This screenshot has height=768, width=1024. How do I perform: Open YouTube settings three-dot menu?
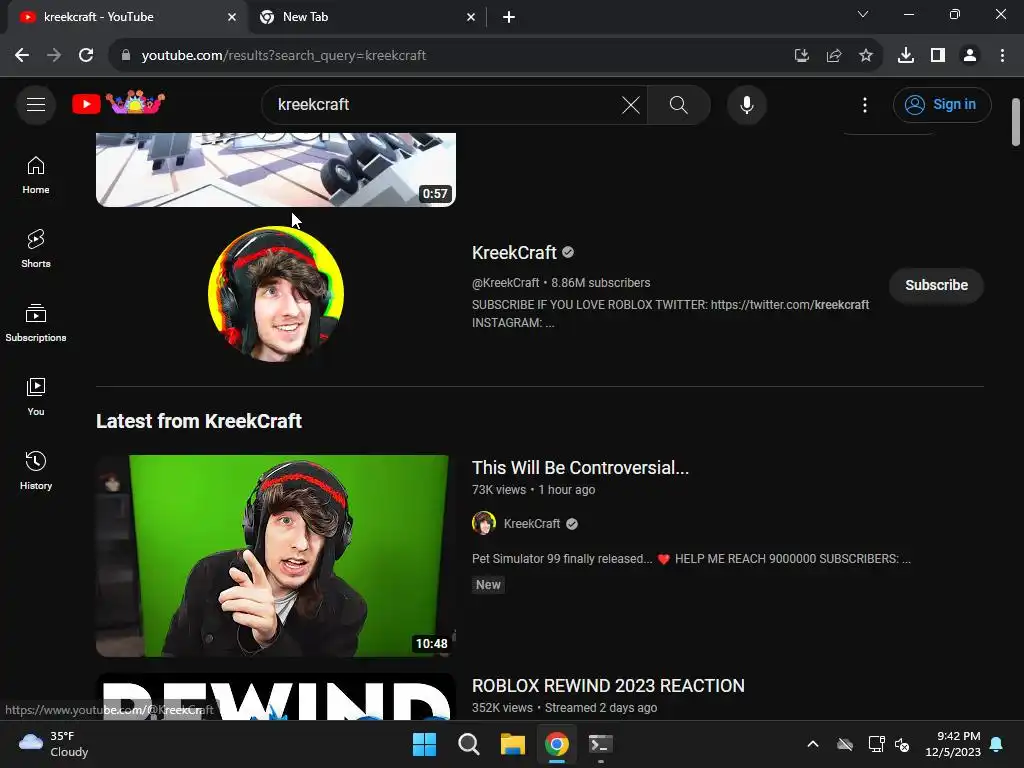point(865,104)
